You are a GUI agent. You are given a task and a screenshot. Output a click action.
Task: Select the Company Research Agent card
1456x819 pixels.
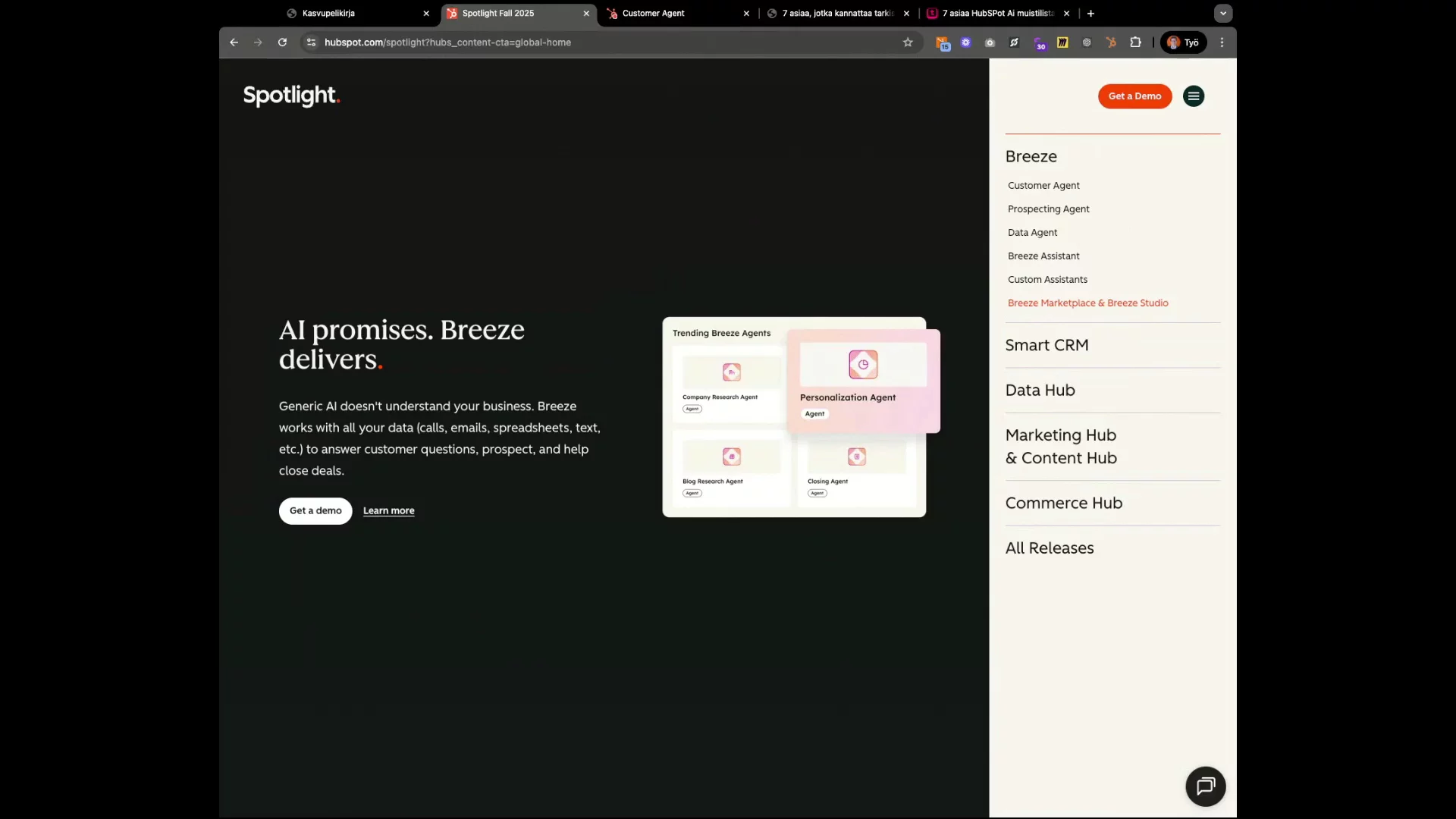tap(730, 384)
